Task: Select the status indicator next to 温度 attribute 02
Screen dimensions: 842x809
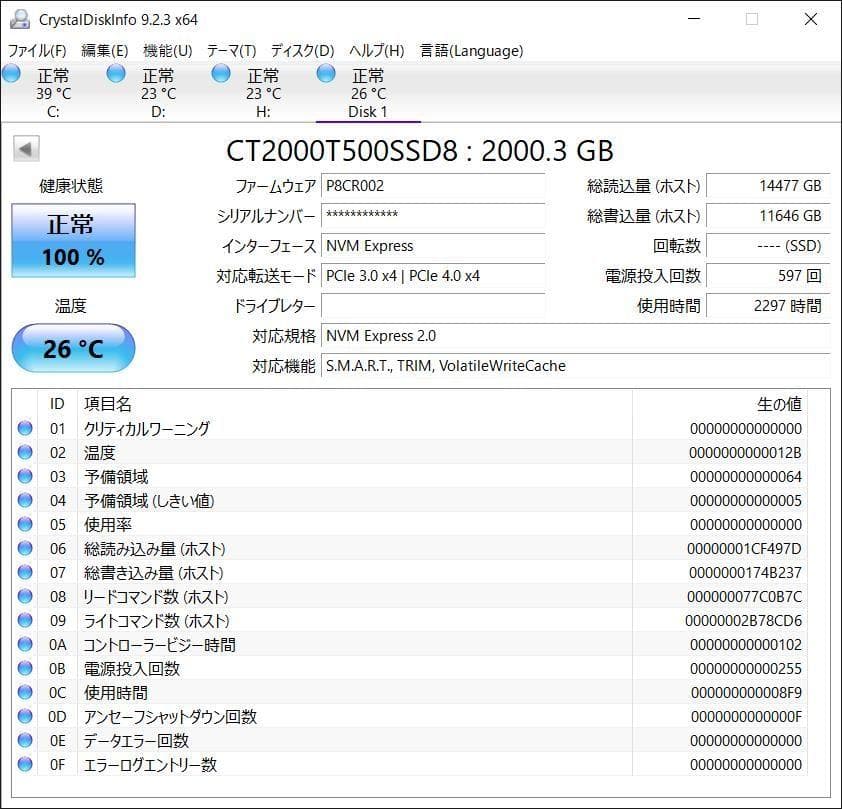Action: (25, 453)
